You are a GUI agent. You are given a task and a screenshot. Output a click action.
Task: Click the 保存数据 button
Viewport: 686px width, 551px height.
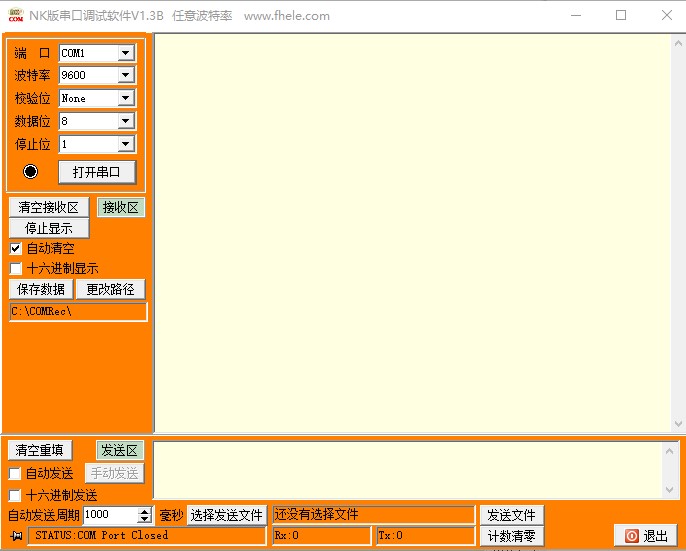(41, 289)
